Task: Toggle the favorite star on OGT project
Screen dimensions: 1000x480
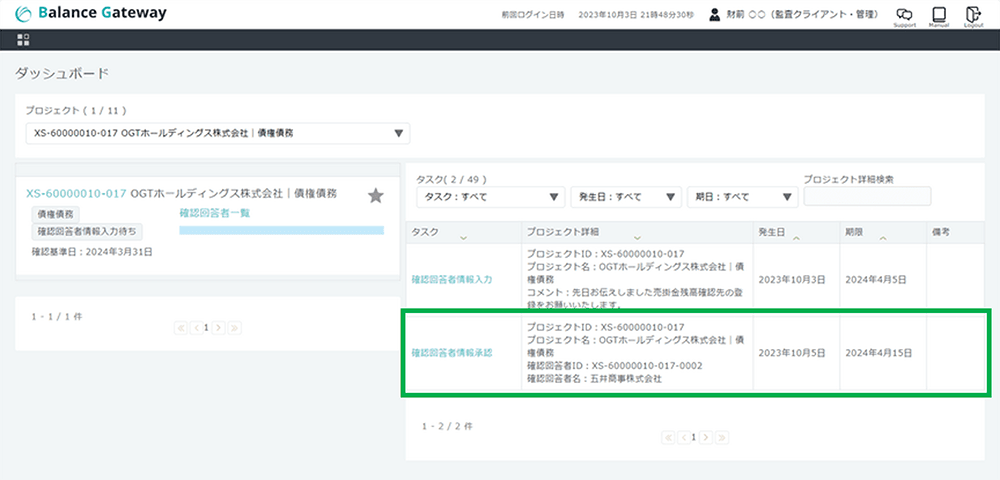Action: [x=376, y=195]
